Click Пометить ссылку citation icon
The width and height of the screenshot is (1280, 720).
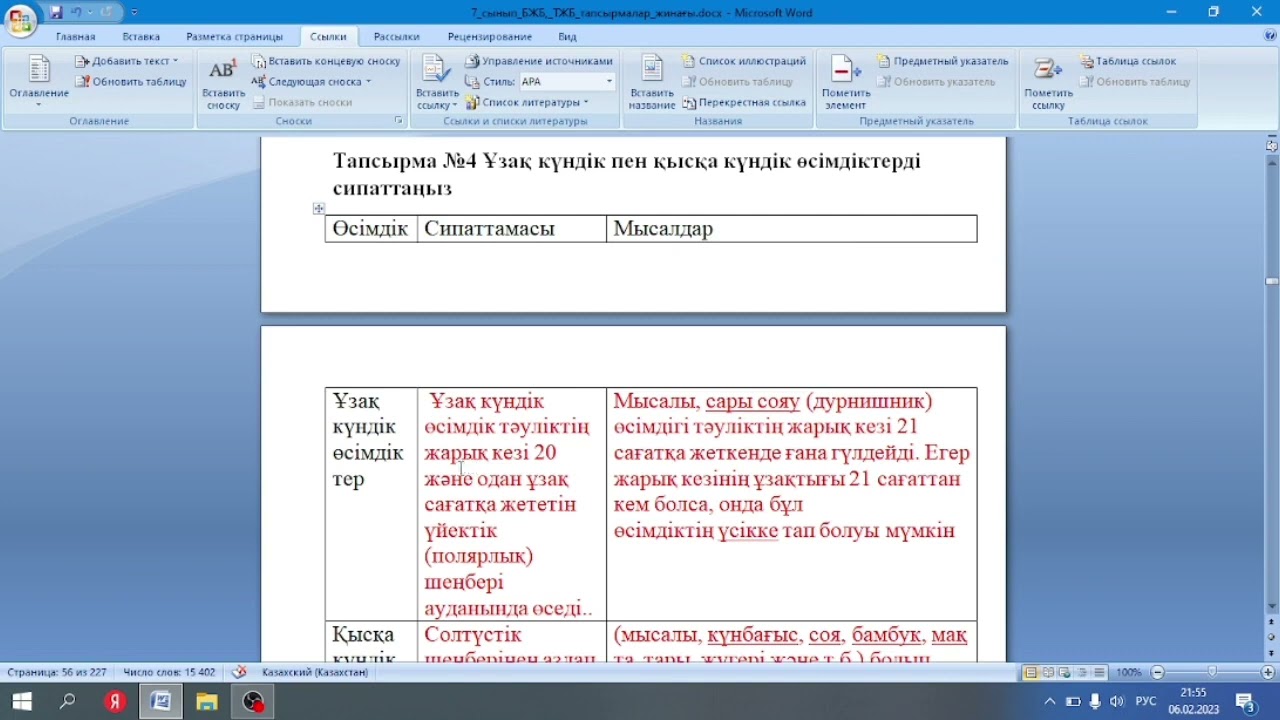click(x=1048, y=82)
